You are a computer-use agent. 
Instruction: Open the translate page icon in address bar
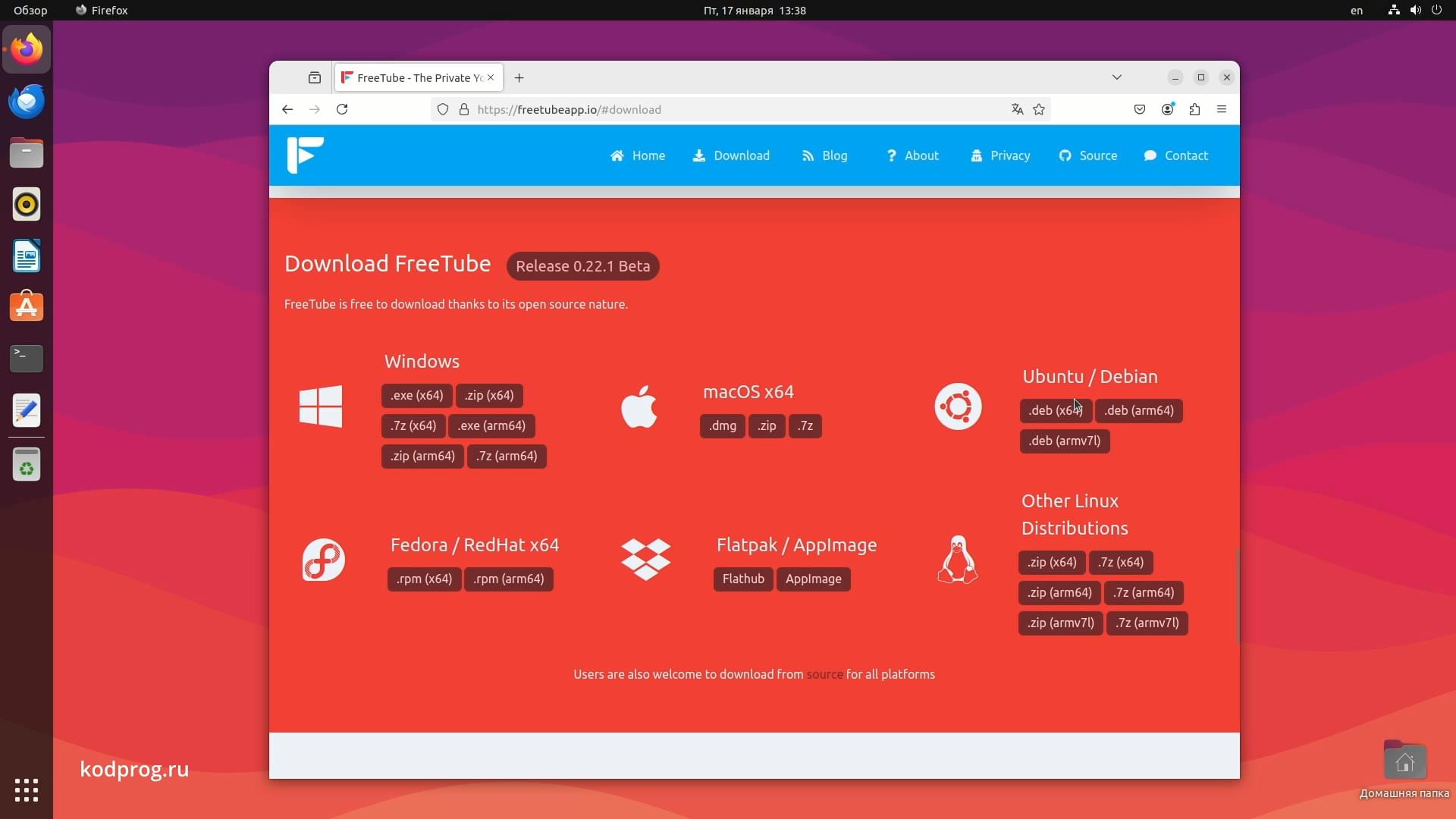tap(1018, 109)
